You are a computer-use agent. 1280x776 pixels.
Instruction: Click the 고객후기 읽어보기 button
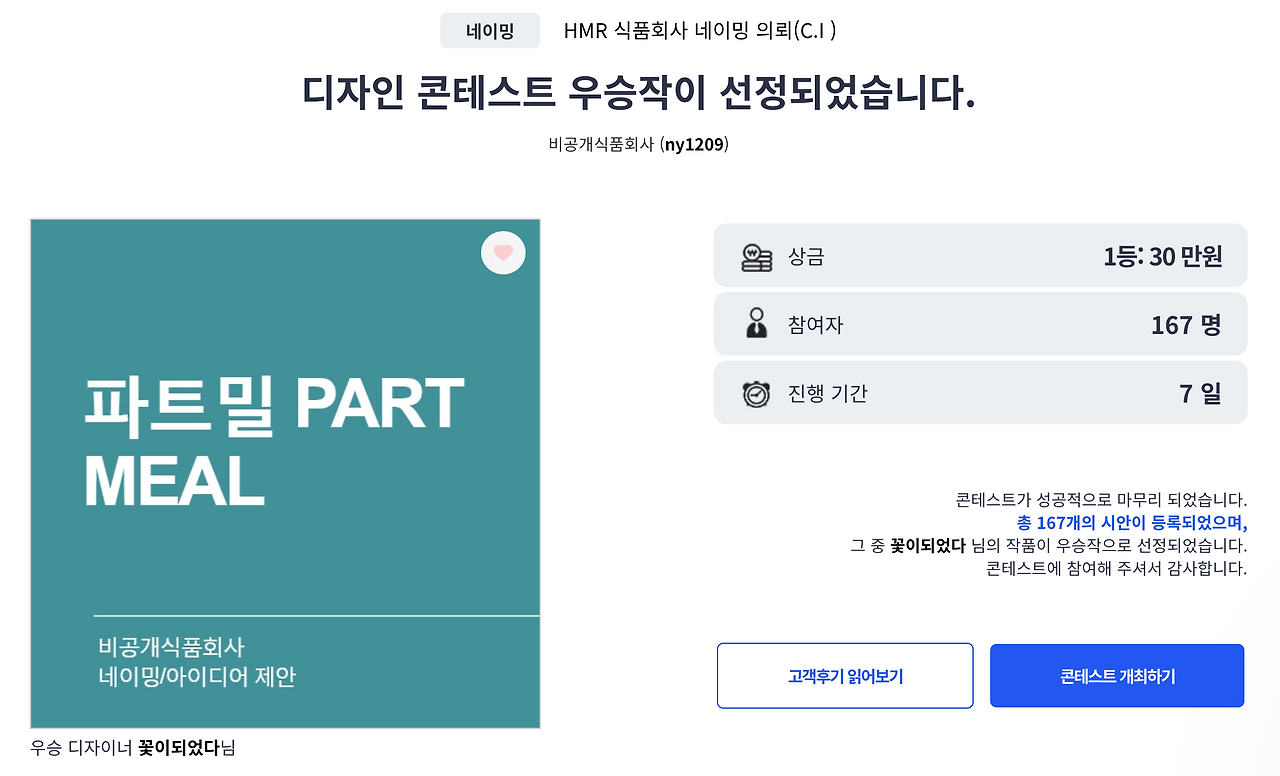click(844, 675)
